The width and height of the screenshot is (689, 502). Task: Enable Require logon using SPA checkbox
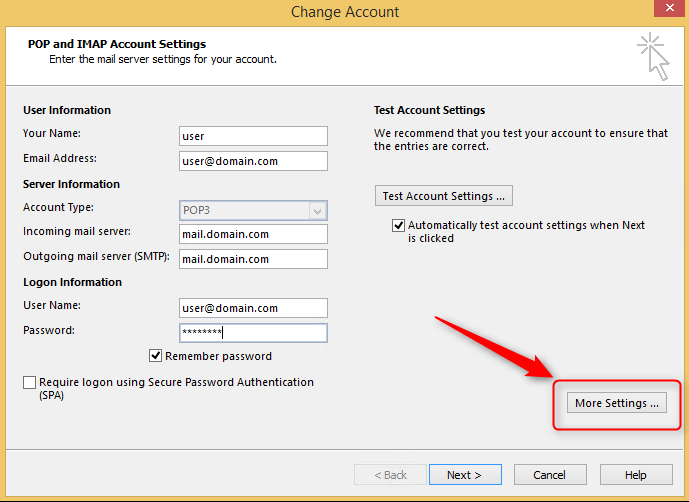click(29, 382)
